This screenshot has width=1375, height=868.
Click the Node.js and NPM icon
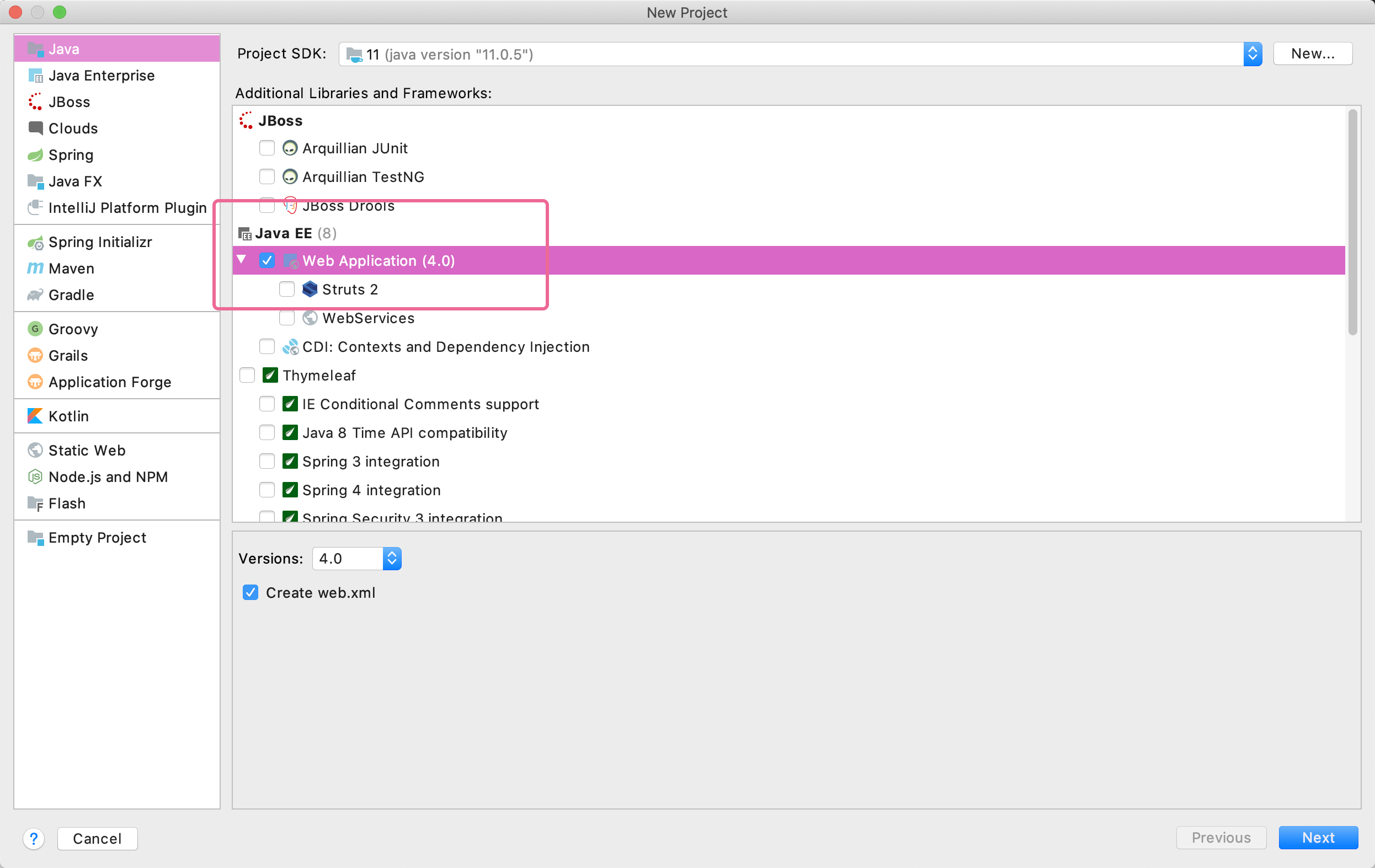pyautogui.click(x=35, y=476)
